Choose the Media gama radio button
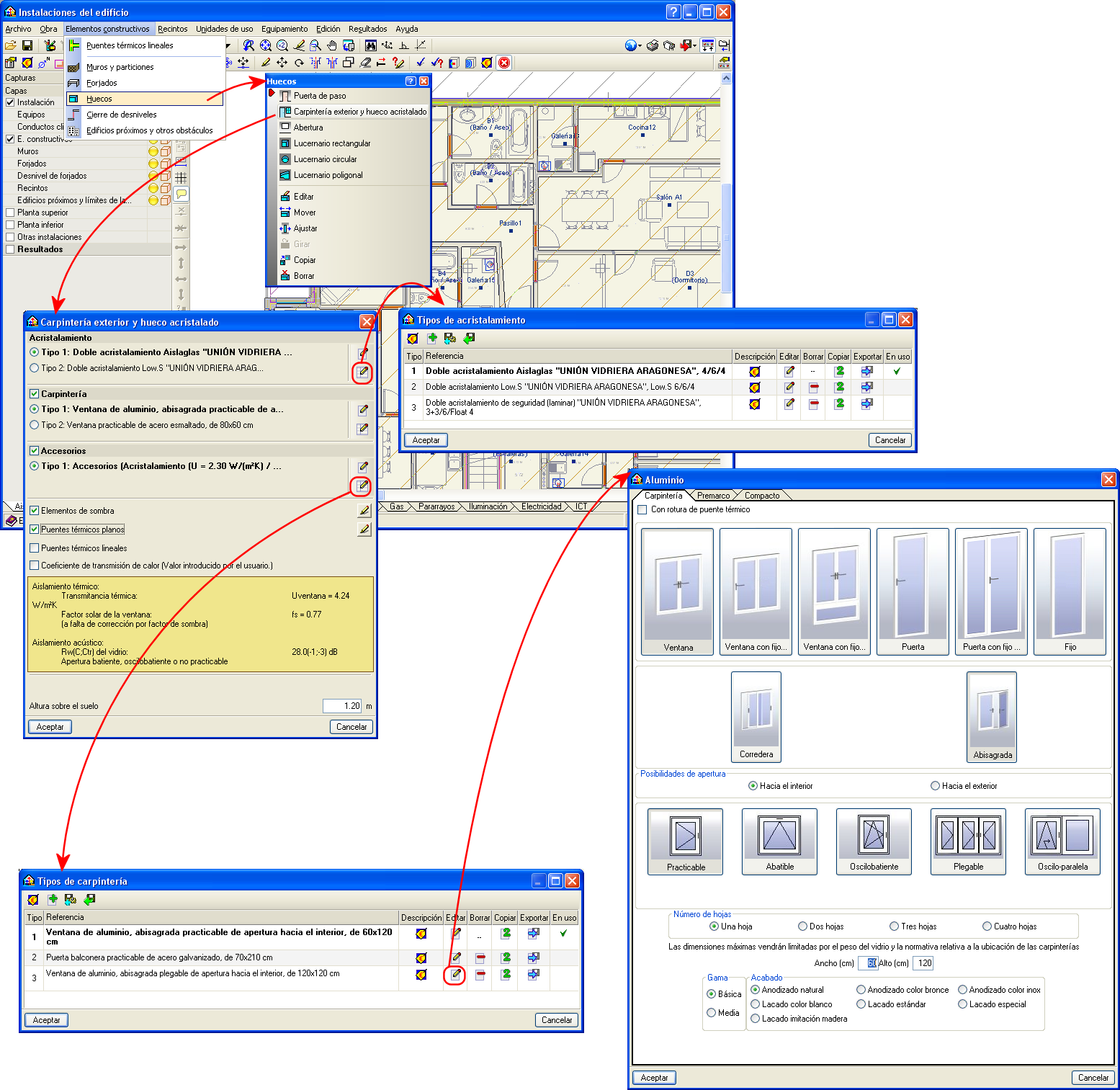The image size is (1120, 1090). [x=712, y=1013]
